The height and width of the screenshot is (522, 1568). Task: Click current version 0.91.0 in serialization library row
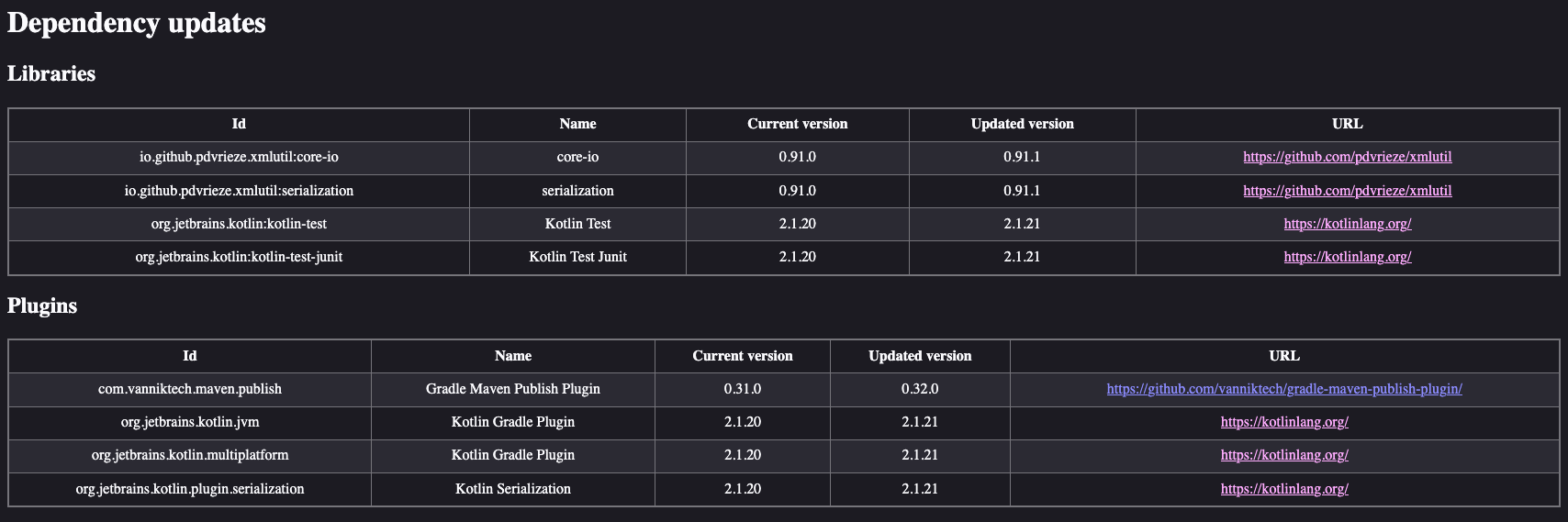[x=797, y=191]
